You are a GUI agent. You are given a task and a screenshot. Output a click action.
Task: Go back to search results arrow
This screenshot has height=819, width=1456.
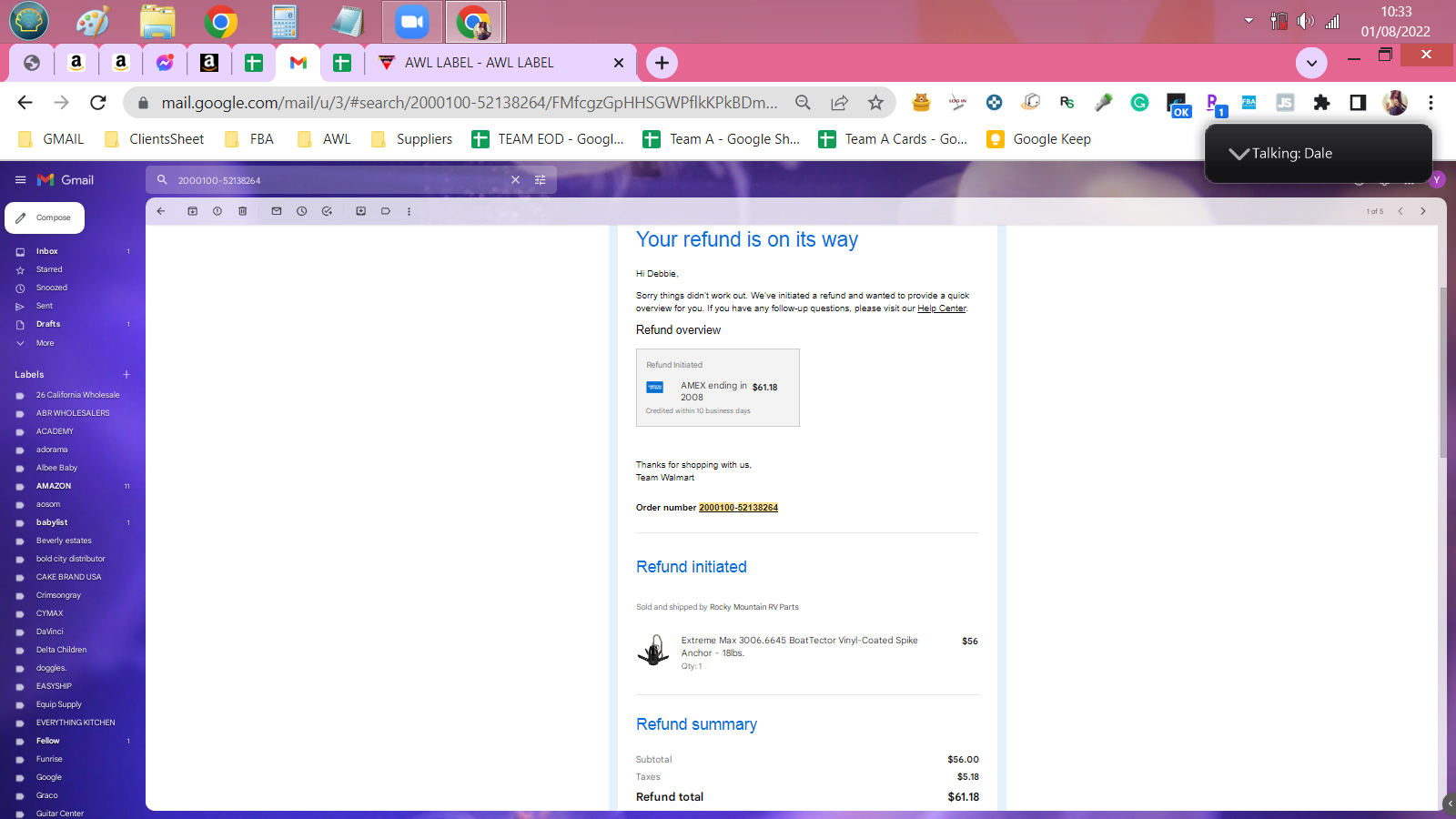(161, 211)
